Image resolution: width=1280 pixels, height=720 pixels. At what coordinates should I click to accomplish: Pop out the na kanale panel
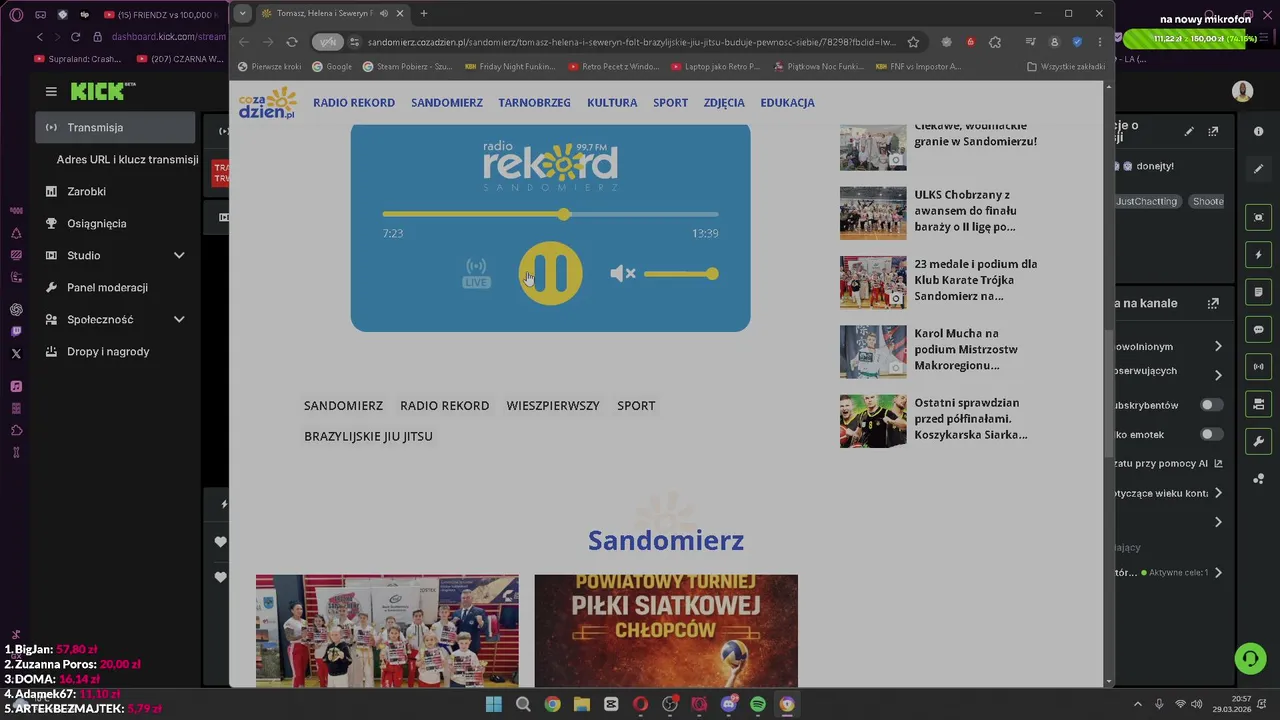[1213, 303]
